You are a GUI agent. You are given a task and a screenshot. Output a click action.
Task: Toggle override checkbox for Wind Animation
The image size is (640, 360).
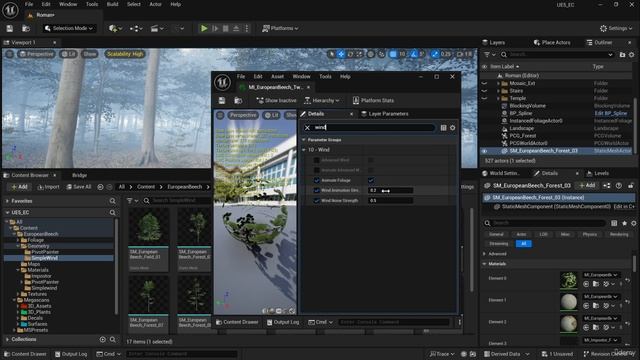317,190
